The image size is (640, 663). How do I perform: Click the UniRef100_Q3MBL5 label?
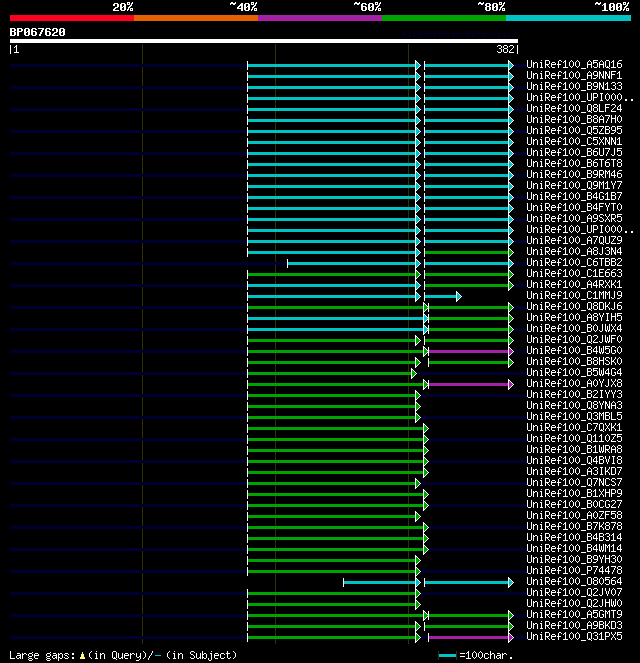pos(574,416)
